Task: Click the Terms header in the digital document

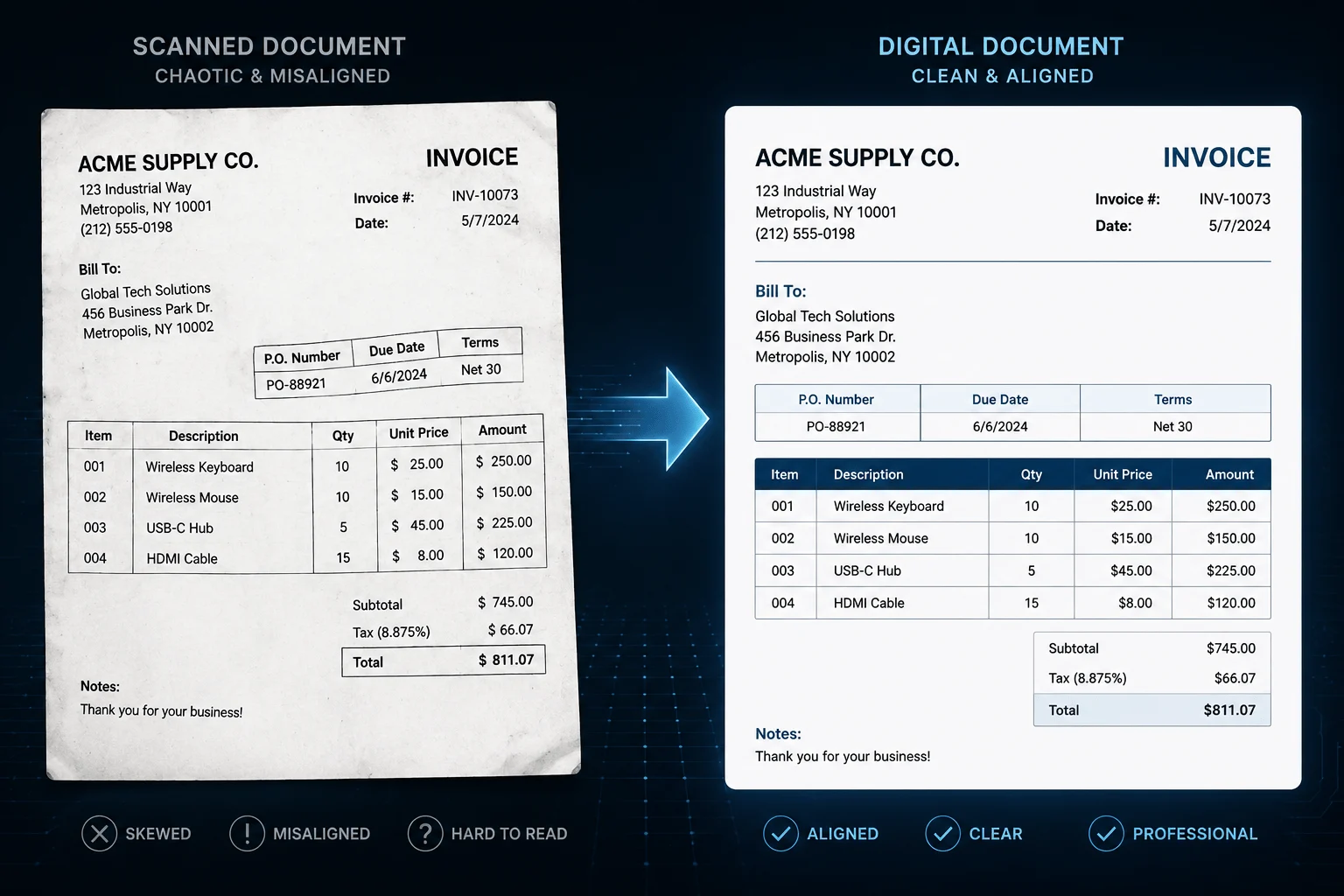Action: [1173, 399]
